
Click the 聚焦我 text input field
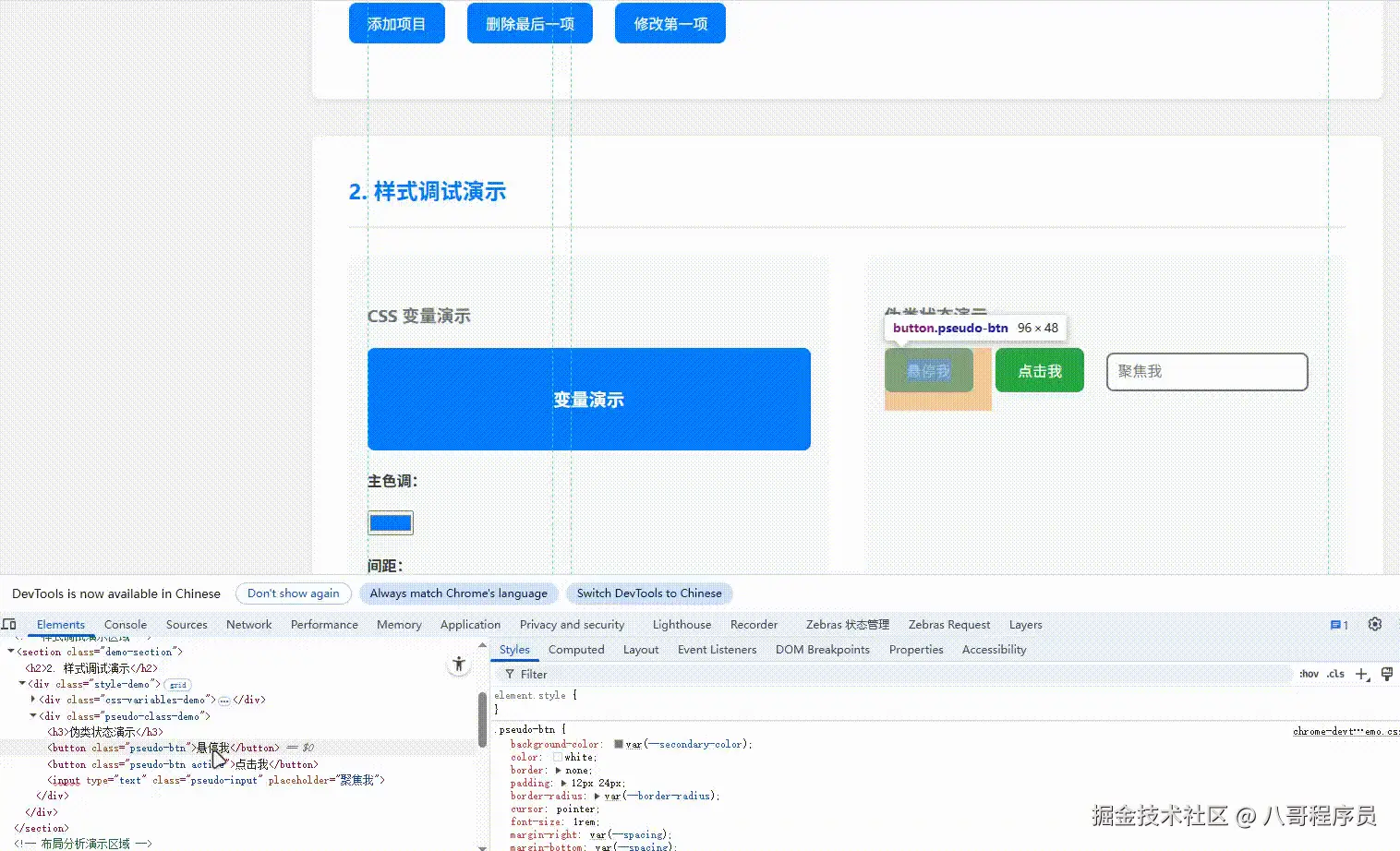(1206, 371)
